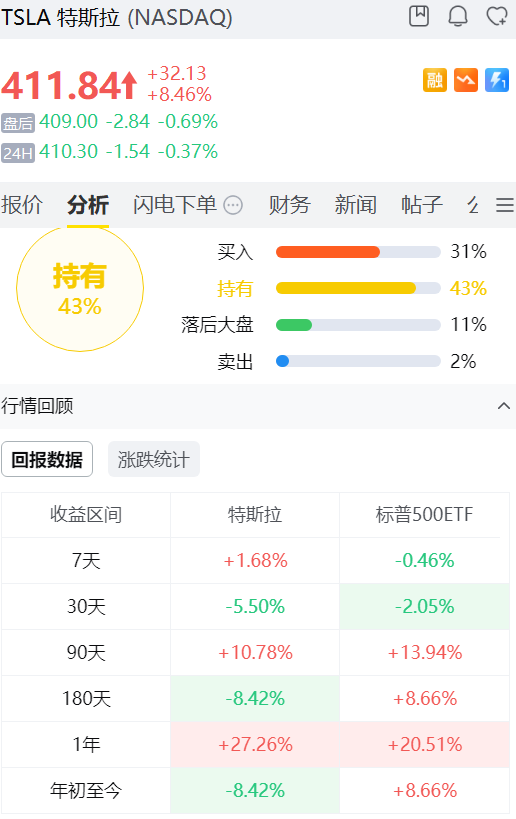Click the TSLA 特斯拉 (NASDAQ) title
Viewport: 516px width, 819px height.
click(116, 18)
